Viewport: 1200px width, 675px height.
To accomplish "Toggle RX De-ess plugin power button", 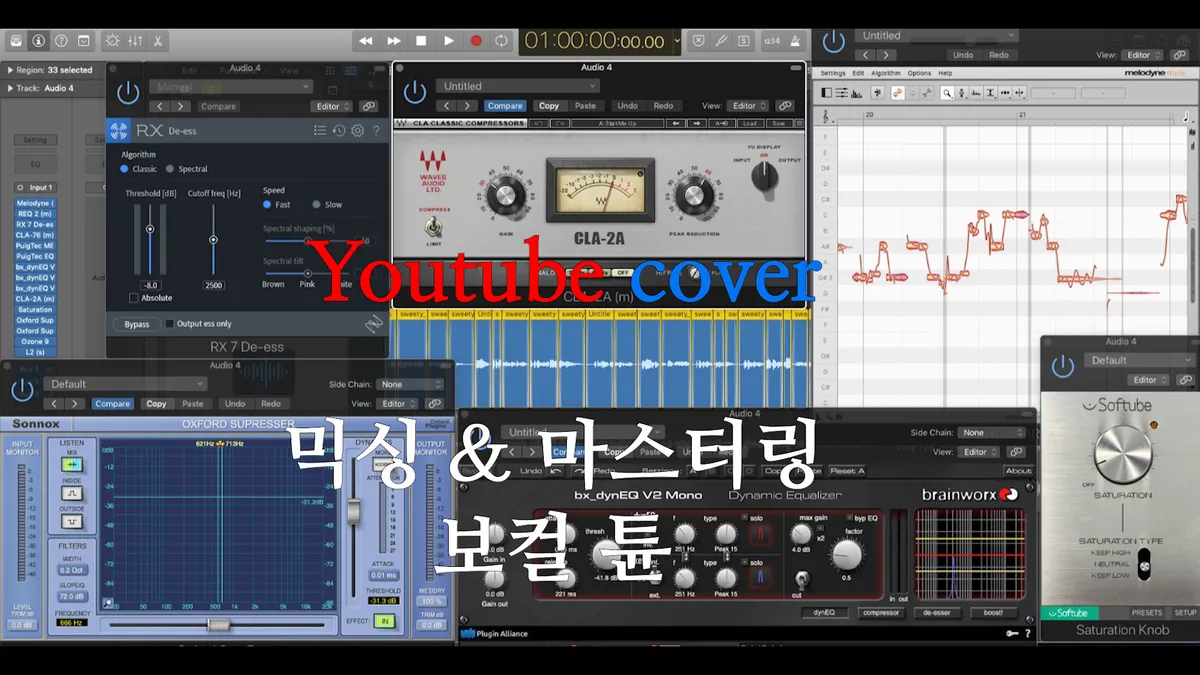I will click(x=128, y=94).
